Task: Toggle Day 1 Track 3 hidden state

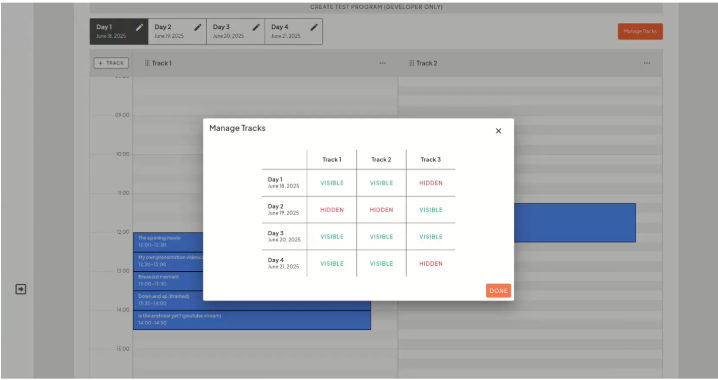Action: [x=431, y=183]
